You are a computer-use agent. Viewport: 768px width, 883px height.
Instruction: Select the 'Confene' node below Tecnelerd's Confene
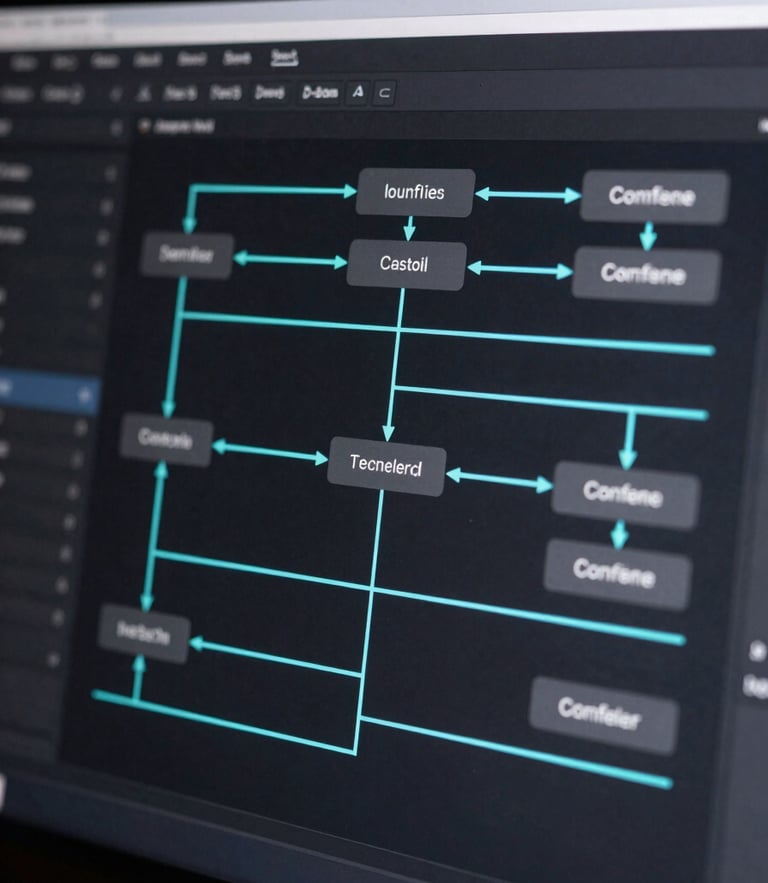(x=617, y=573)
